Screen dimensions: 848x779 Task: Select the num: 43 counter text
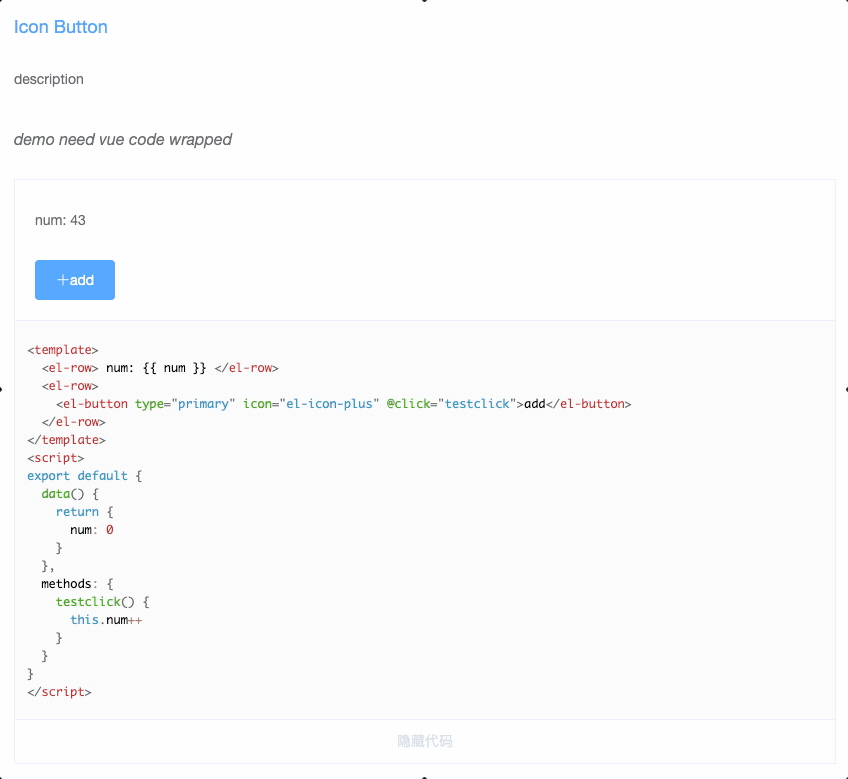pos(59,220)
